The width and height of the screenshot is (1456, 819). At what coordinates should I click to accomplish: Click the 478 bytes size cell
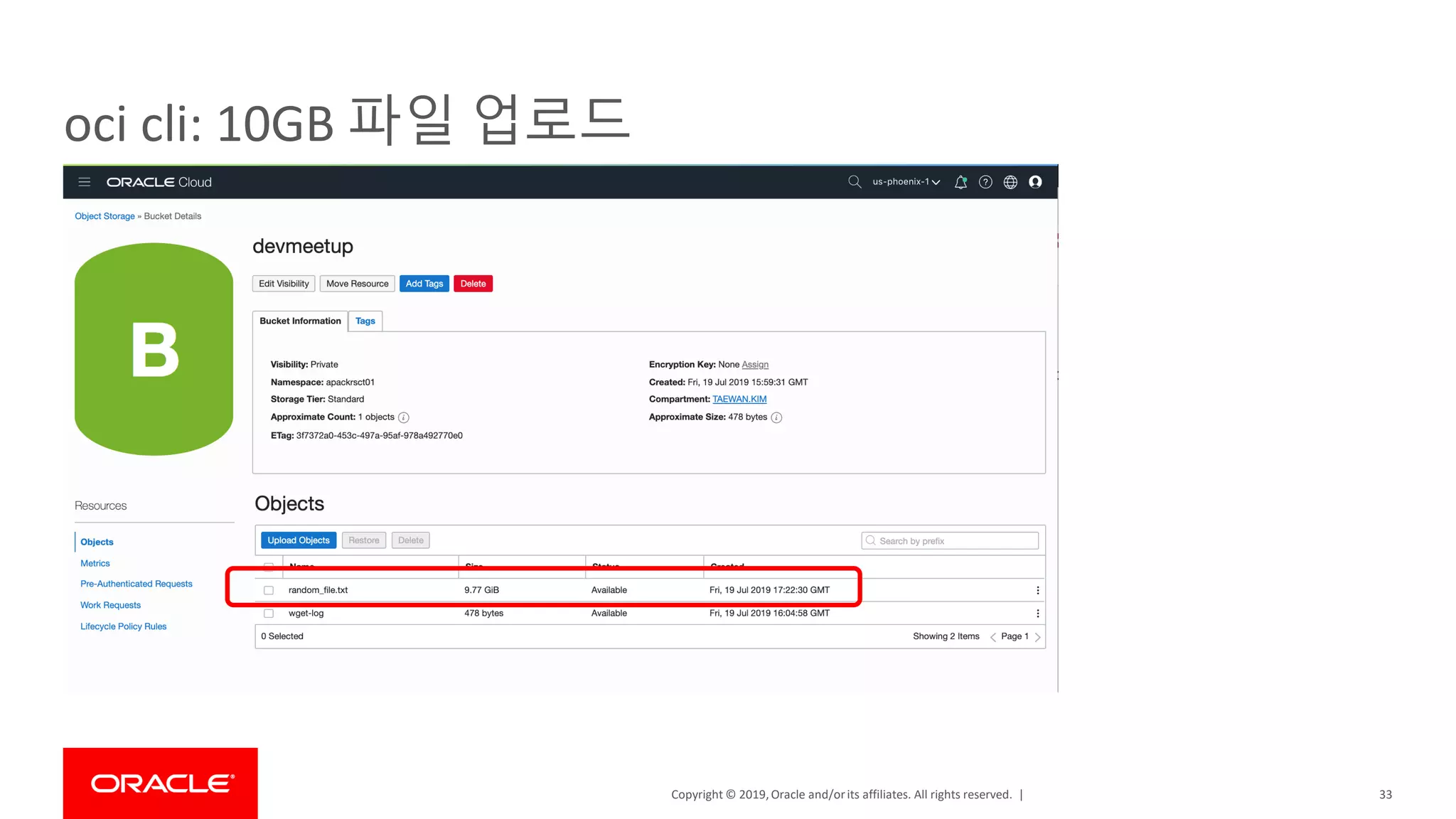click(x=483, y=614)
